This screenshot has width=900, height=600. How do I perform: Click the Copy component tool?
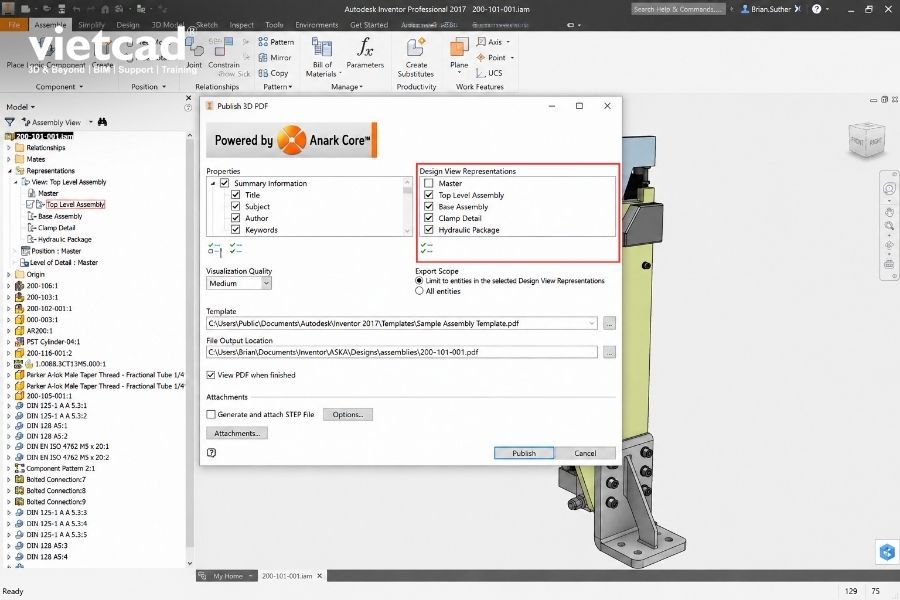273,73
